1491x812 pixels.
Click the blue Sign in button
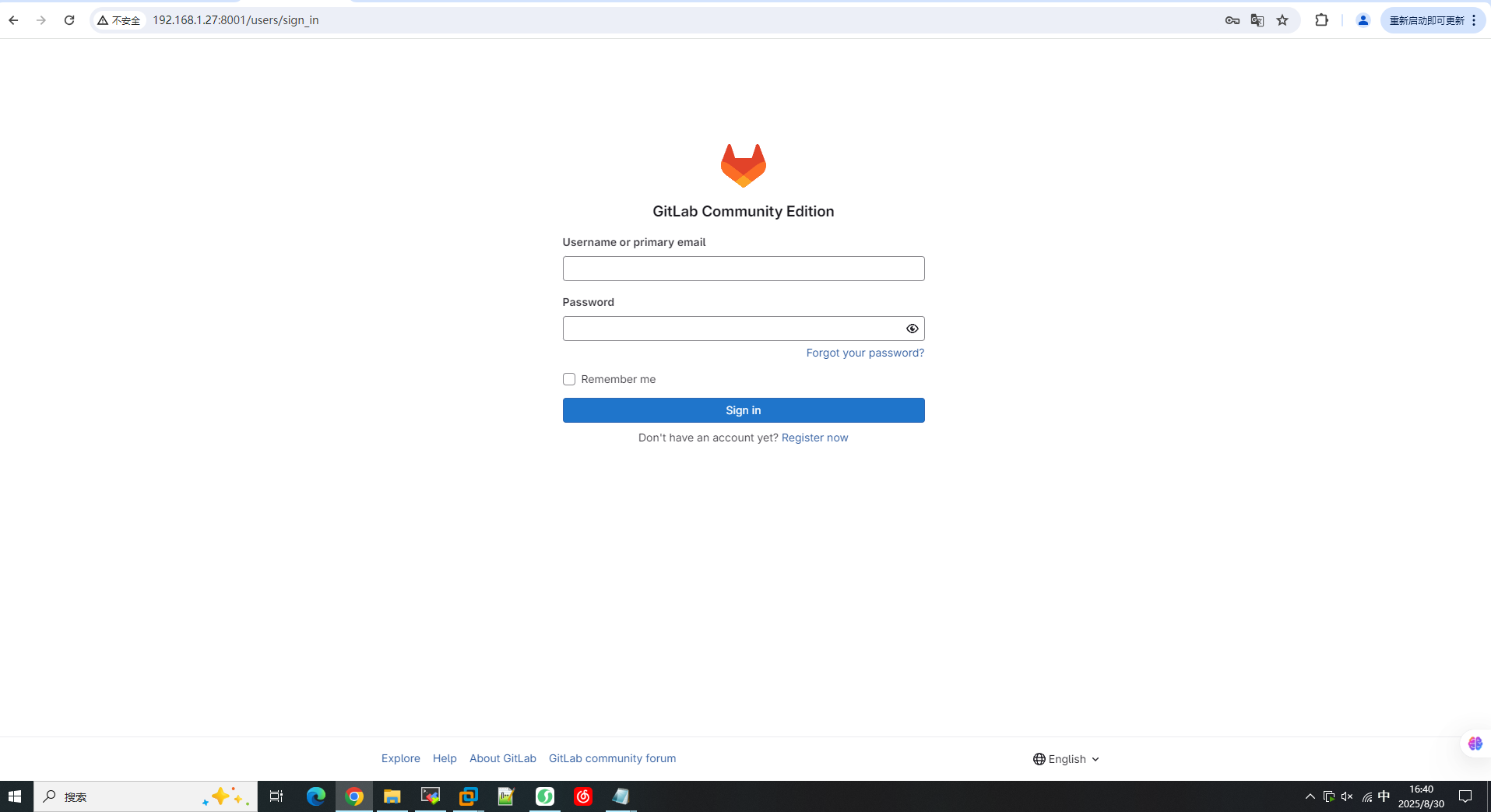click(743, 410)
